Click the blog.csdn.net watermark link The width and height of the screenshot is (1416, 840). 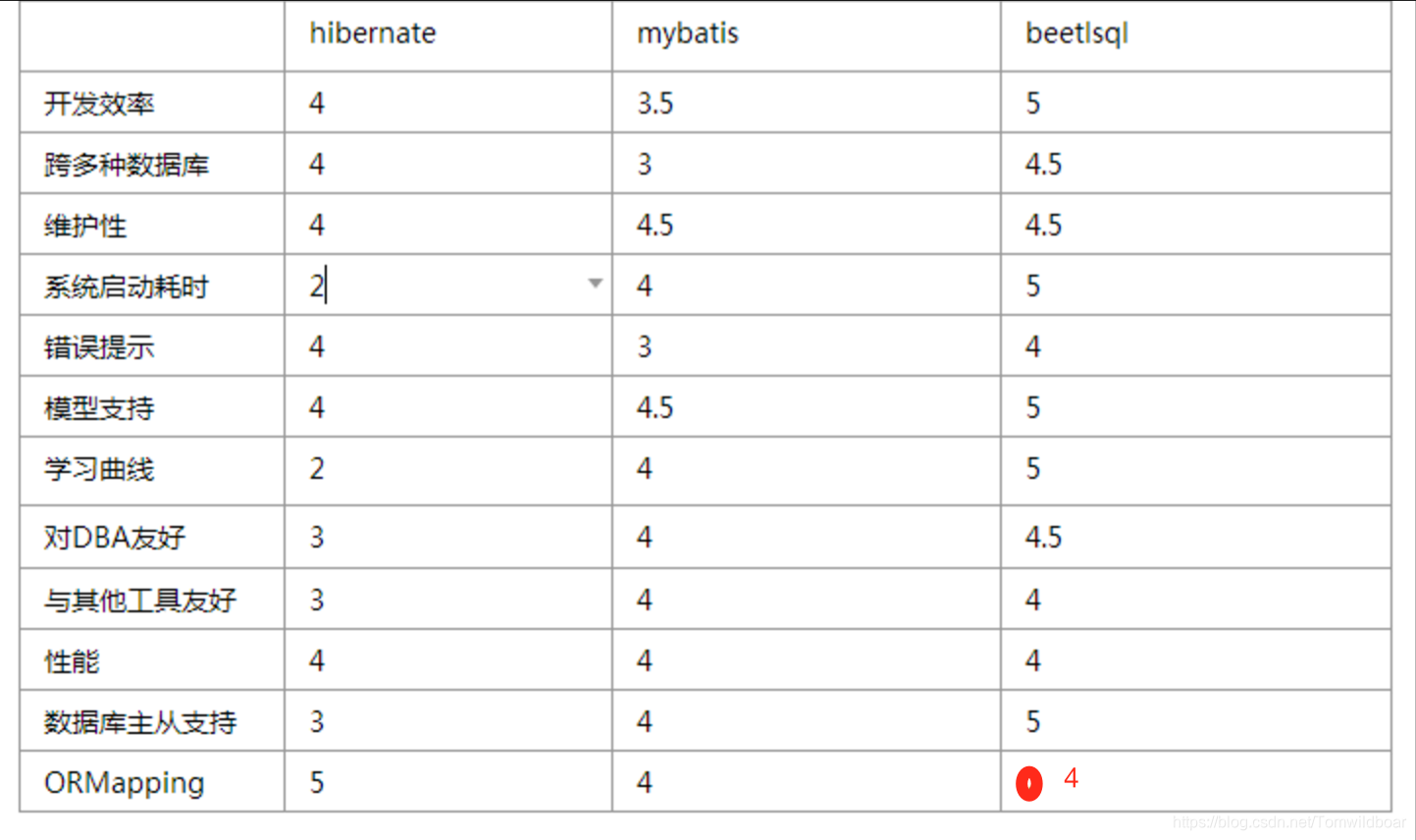[1288, 822]
